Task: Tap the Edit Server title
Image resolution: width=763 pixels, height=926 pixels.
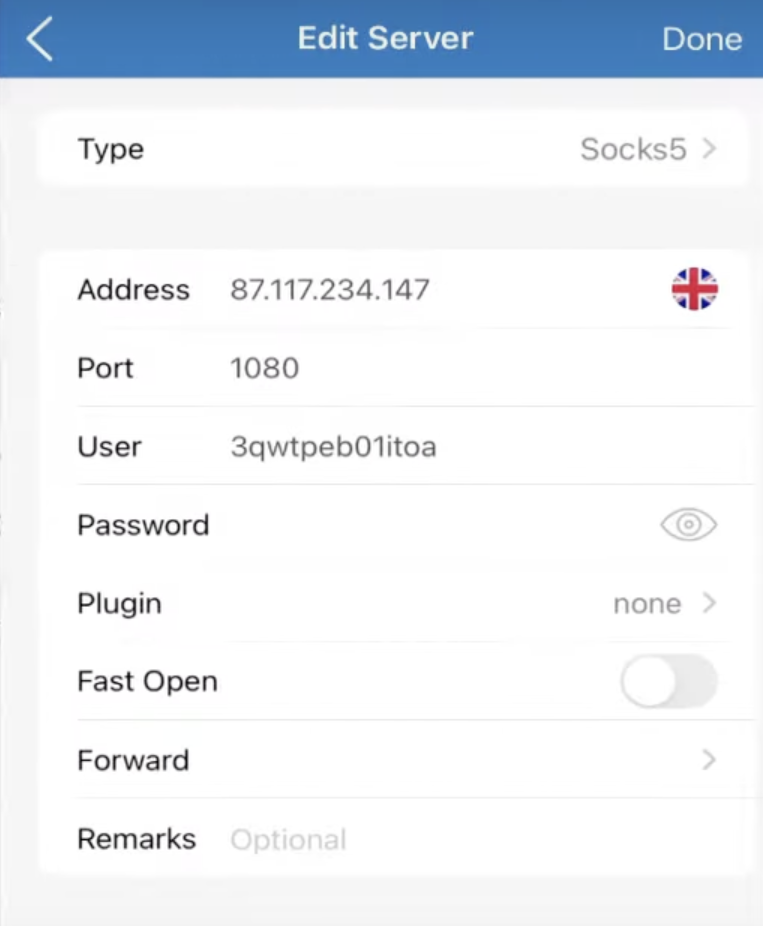Action: click(x=385, y=39)
